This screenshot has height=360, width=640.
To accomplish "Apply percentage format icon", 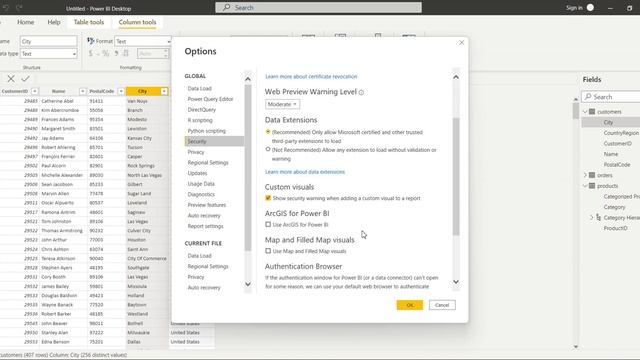I will (x=106, y=53).
